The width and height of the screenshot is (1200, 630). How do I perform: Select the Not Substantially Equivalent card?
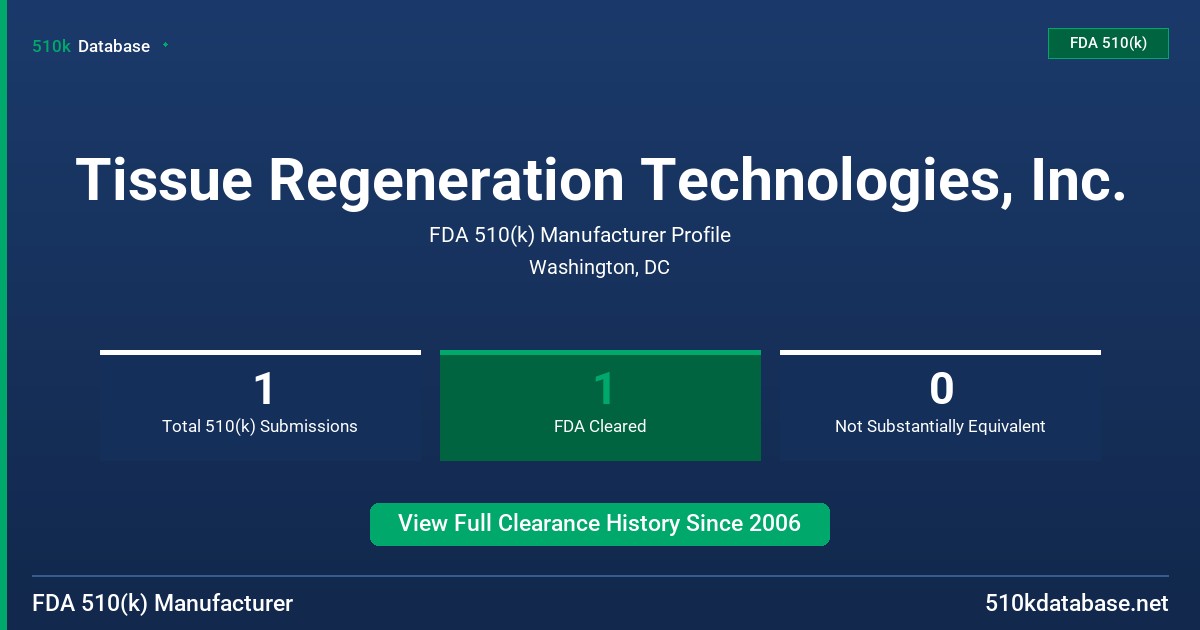pyautogui.click(x=940, y=405)
